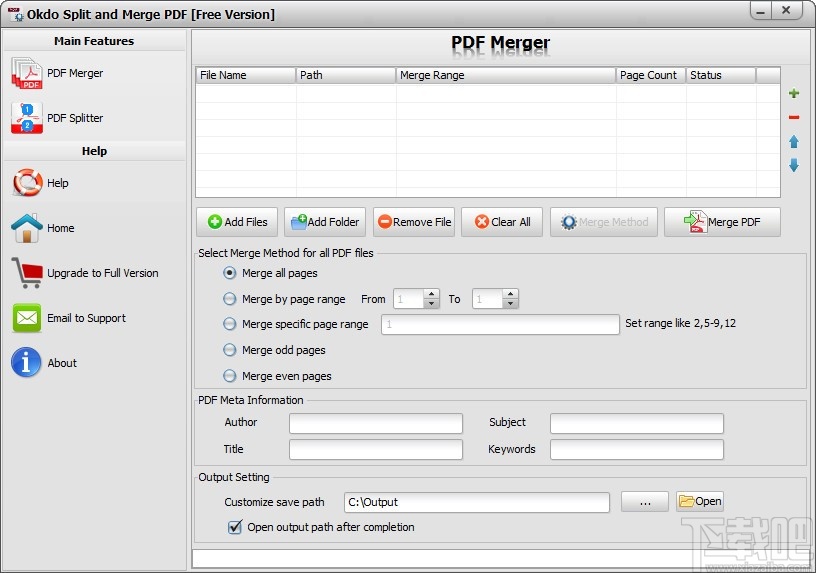816x573 pixels.
Task: Click the Remove File button
Action: (x=414, y=222)
